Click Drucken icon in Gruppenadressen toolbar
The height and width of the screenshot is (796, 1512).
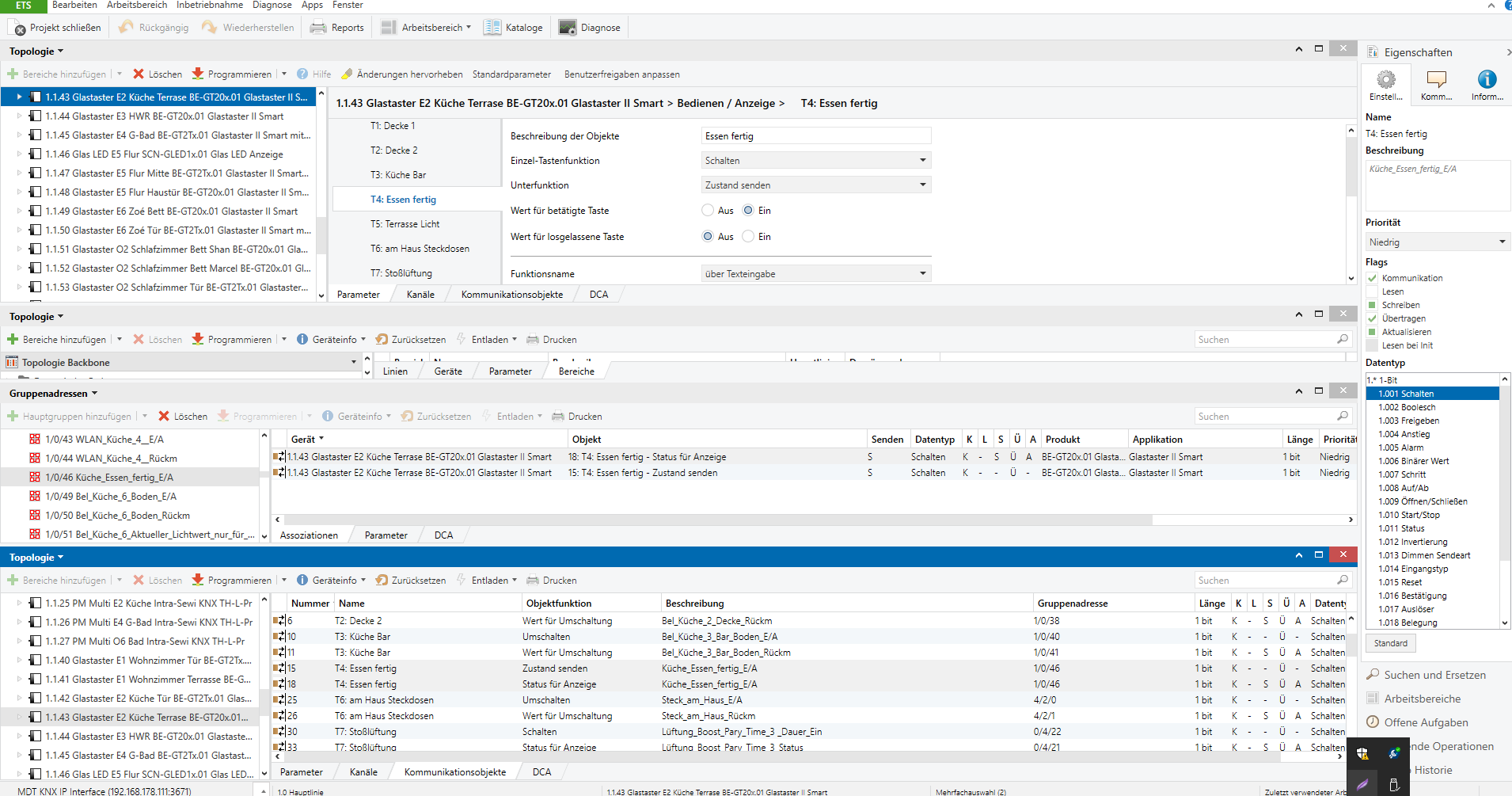558,416
